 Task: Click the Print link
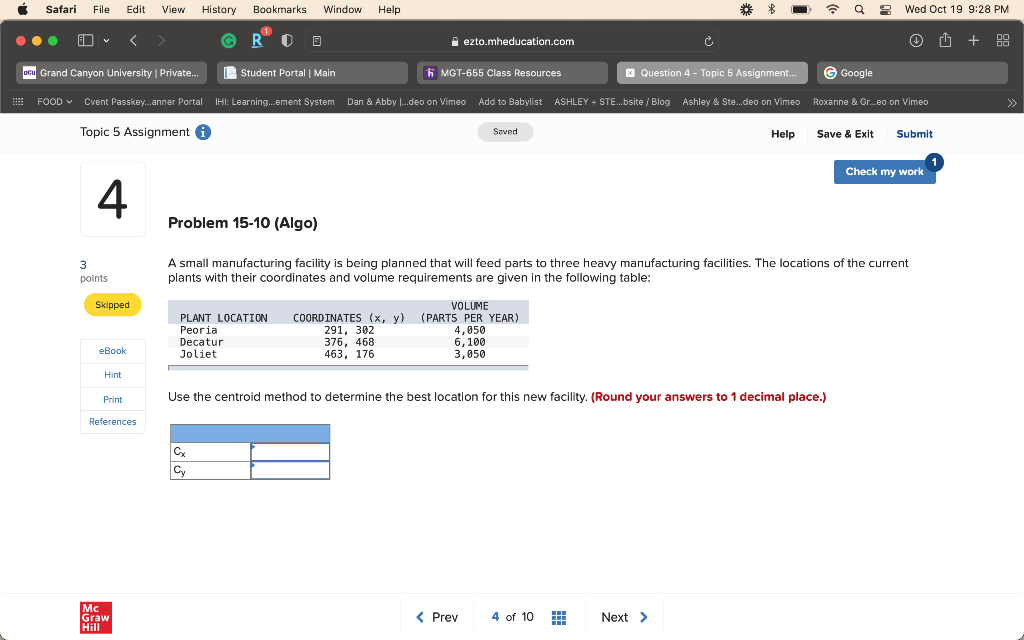[112, 400]
